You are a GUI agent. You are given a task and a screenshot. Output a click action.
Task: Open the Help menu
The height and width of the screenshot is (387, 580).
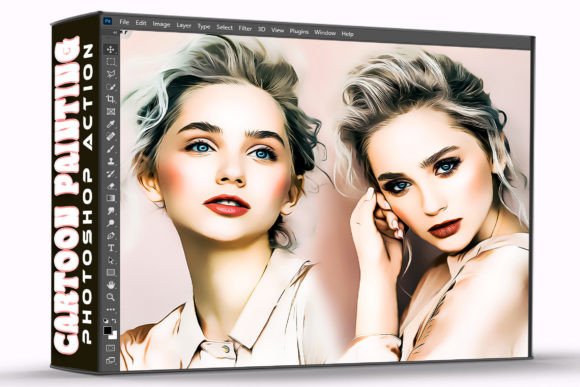pos(347,34)
